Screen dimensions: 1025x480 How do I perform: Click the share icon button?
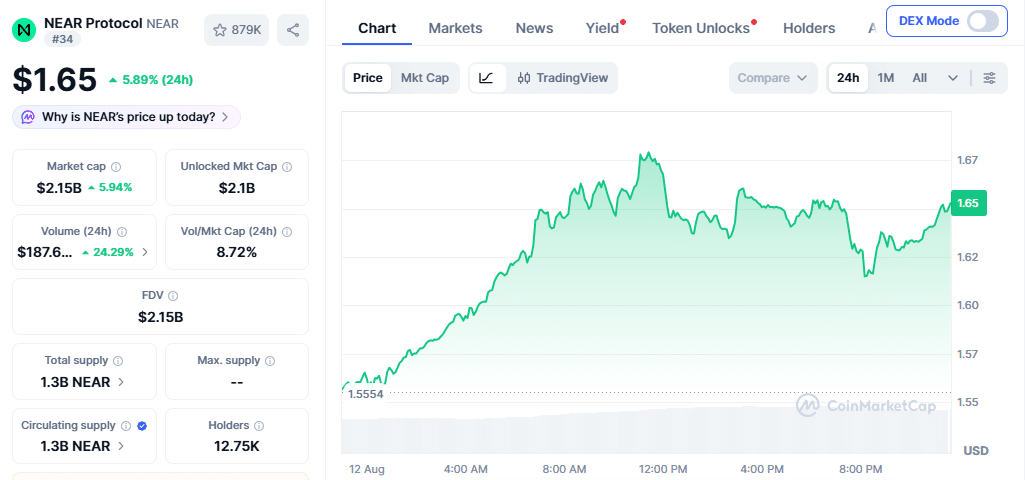point(293,30)
